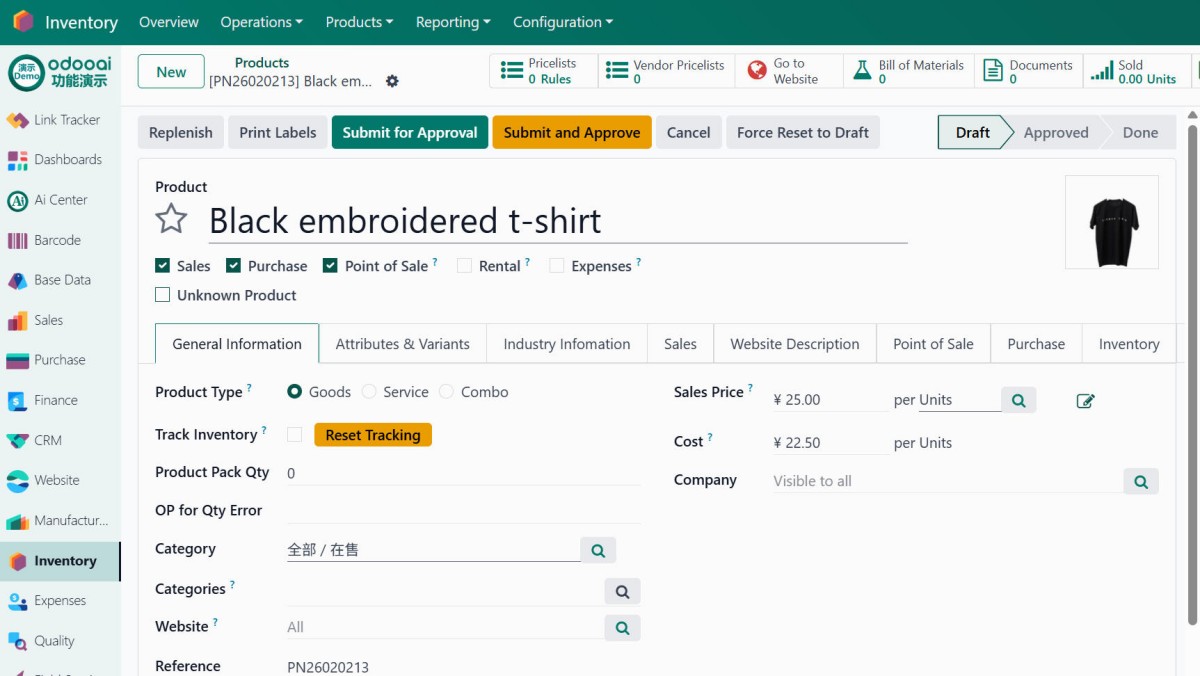Check the Unknown Product checkbox
This screenshot has width=1200, height=676.
162,295
